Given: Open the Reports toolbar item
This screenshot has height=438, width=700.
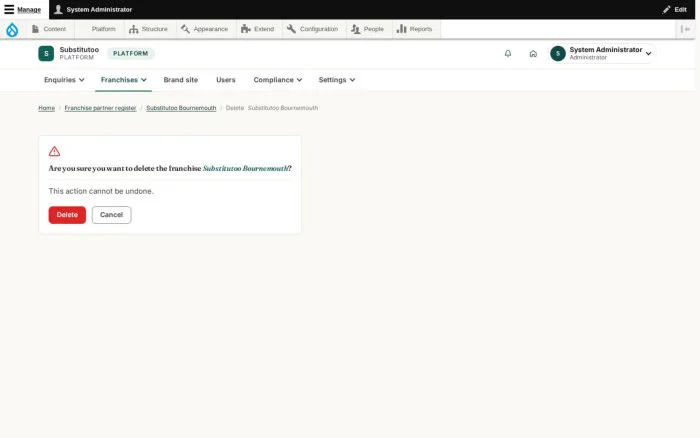Looking at the screenshot, I should point(415,29).
